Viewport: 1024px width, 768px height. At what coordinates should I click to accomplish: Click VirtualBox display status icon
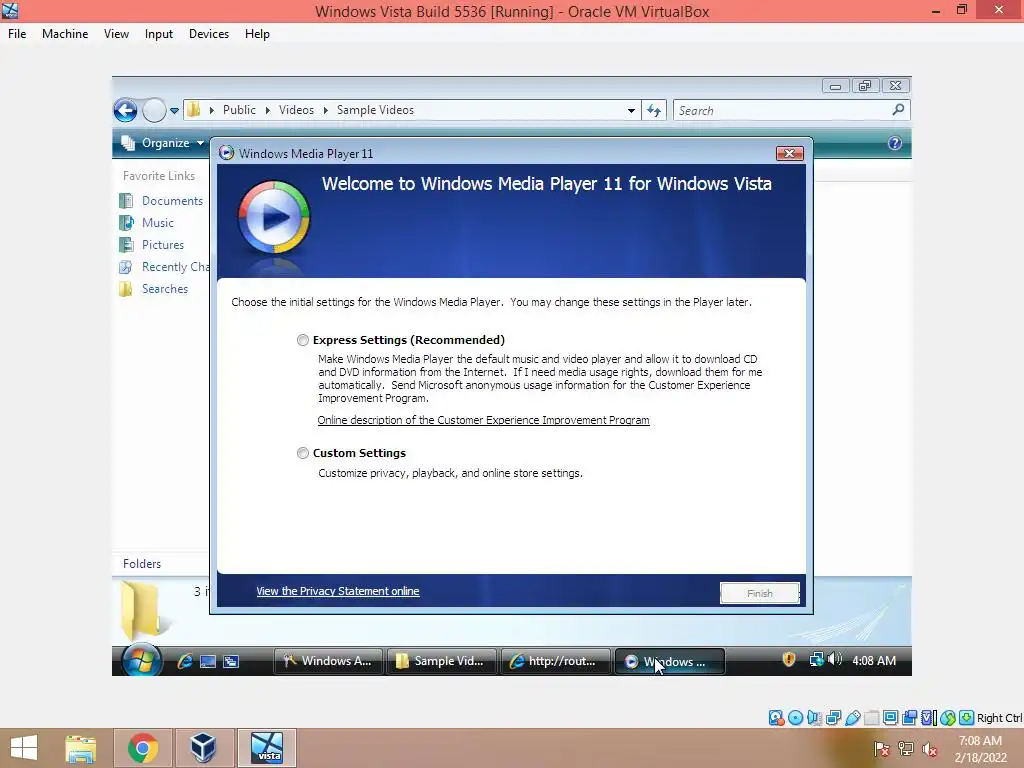[x=890, y=718]
